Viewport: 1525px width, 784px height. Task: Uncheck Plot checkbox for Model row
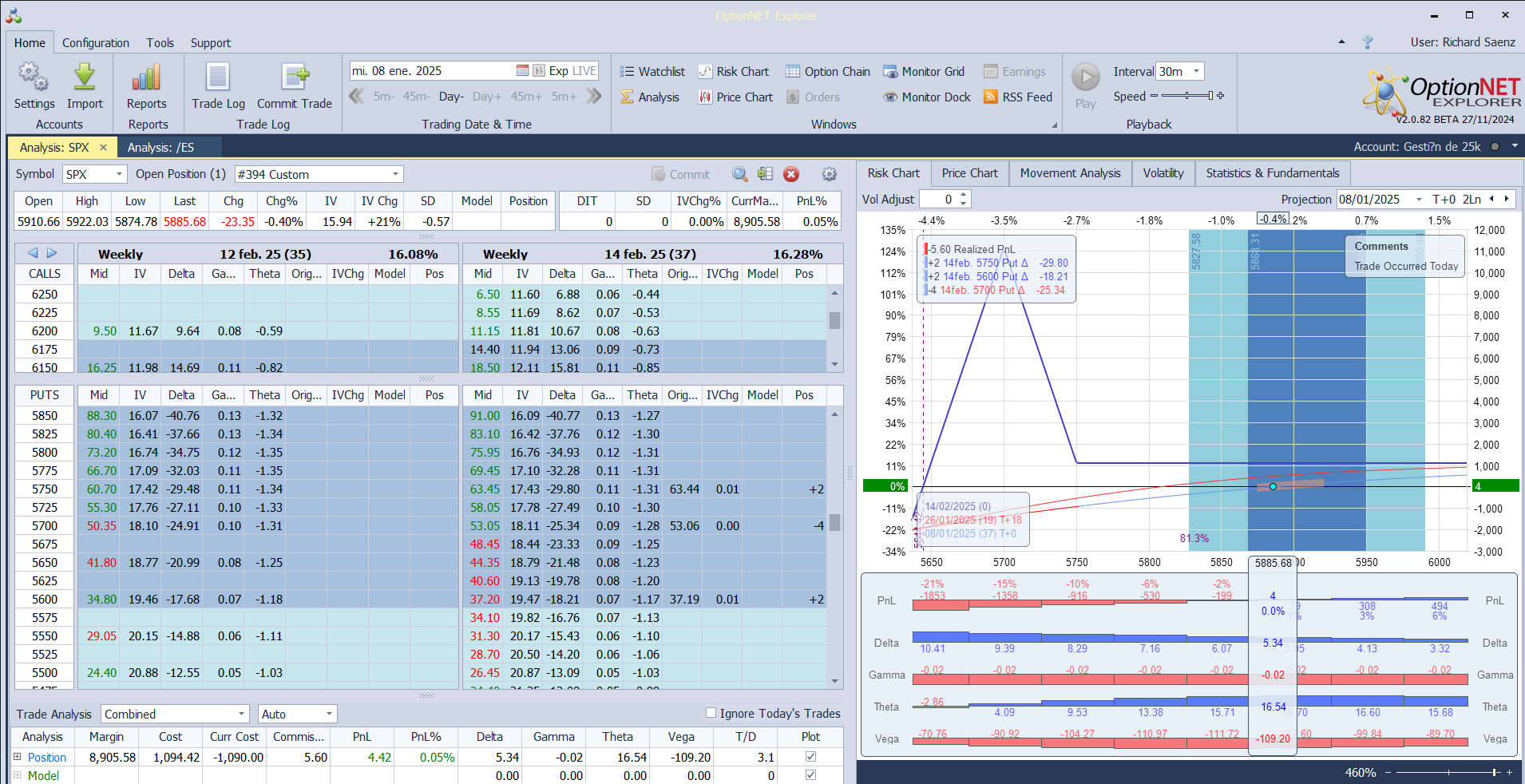coord(811,775)
